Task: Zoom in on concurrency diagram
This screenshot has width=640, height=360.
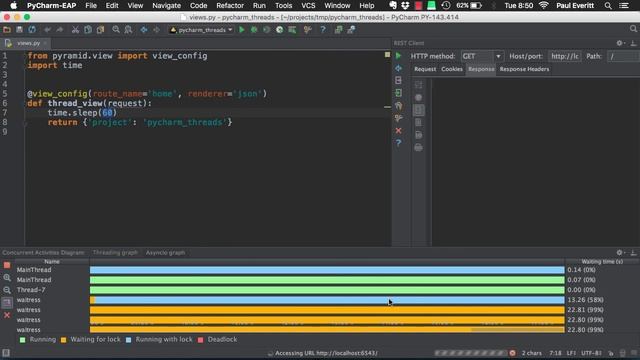Action: (x=7, y=278)
